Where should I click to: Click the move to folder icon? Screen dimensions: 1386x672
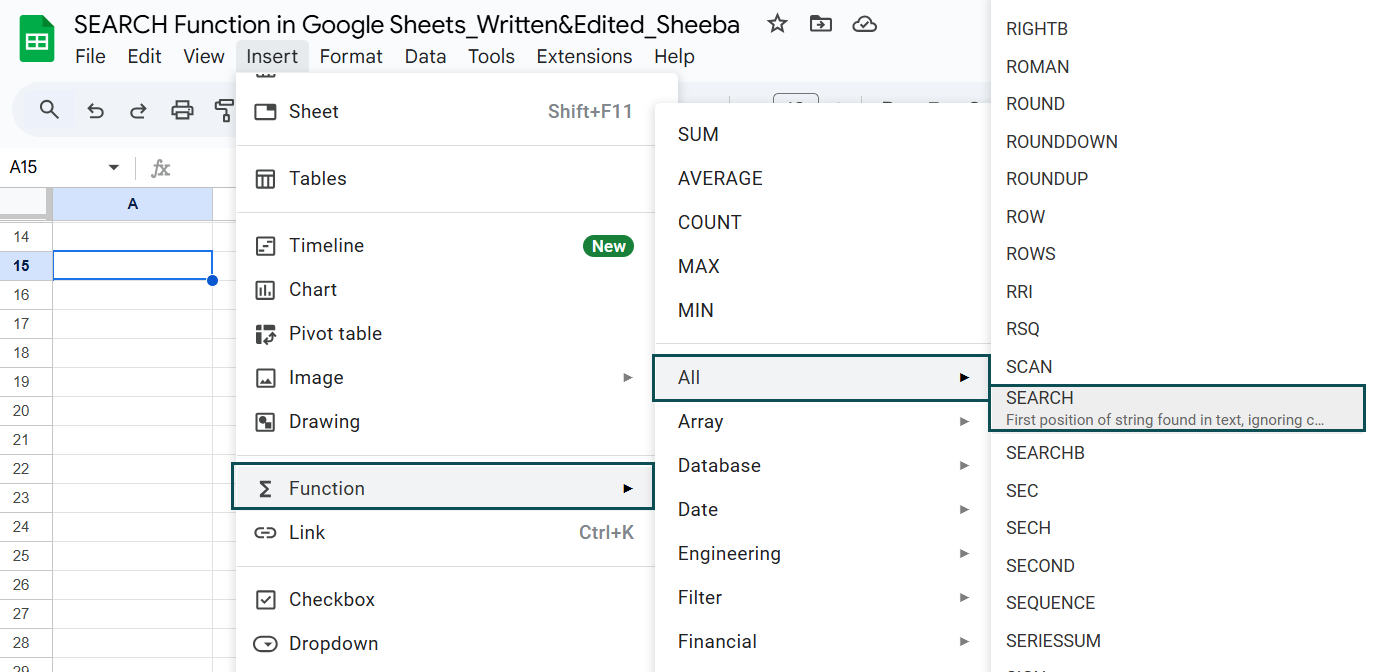coord(821,24)
